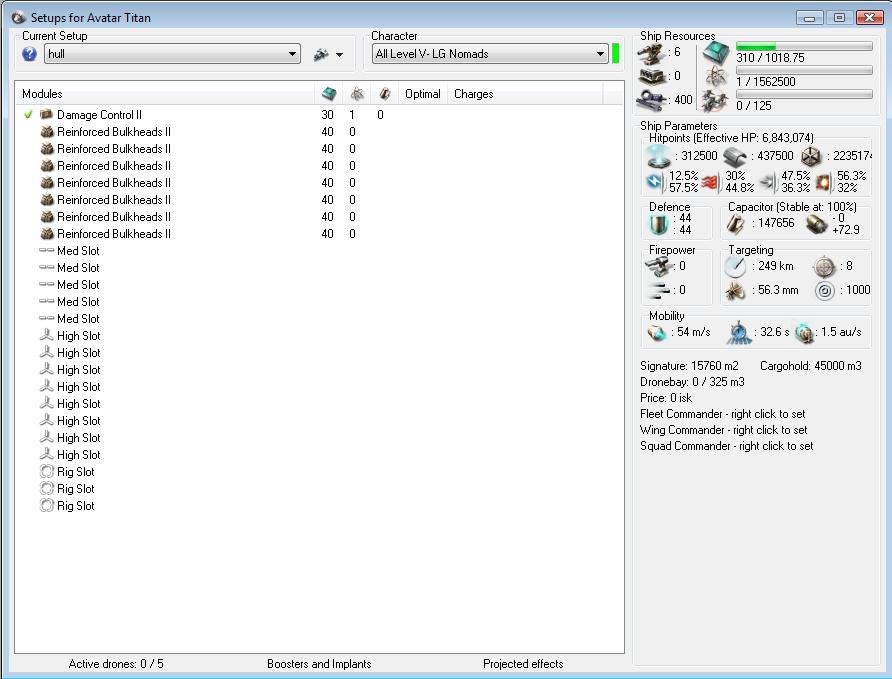Click the armor hitpoints icon showing 437500

[735, 156]
